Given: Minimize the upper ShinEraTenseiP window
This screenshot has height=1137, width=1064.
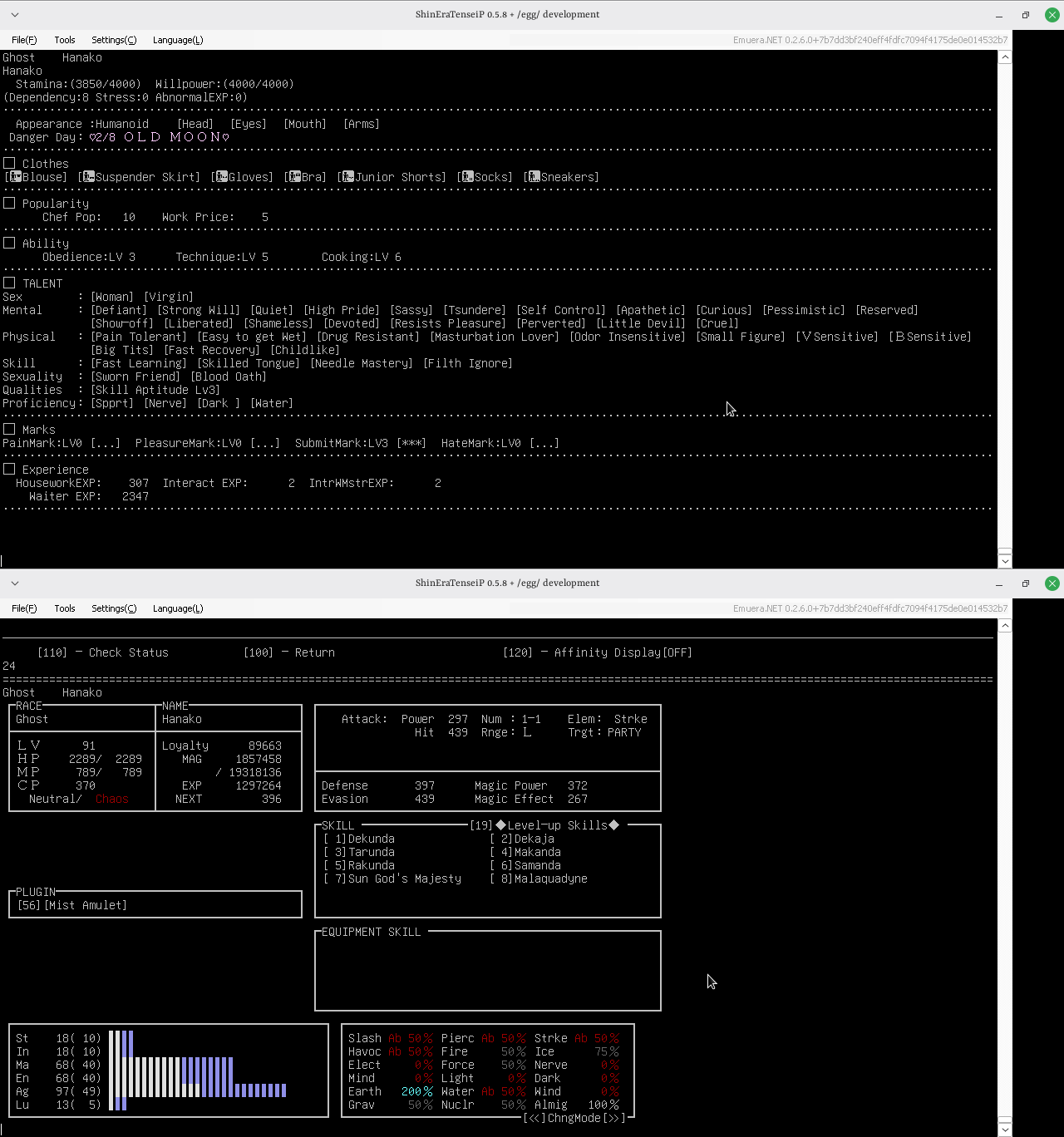Looking at the screenshot, I should click(999, 15).
